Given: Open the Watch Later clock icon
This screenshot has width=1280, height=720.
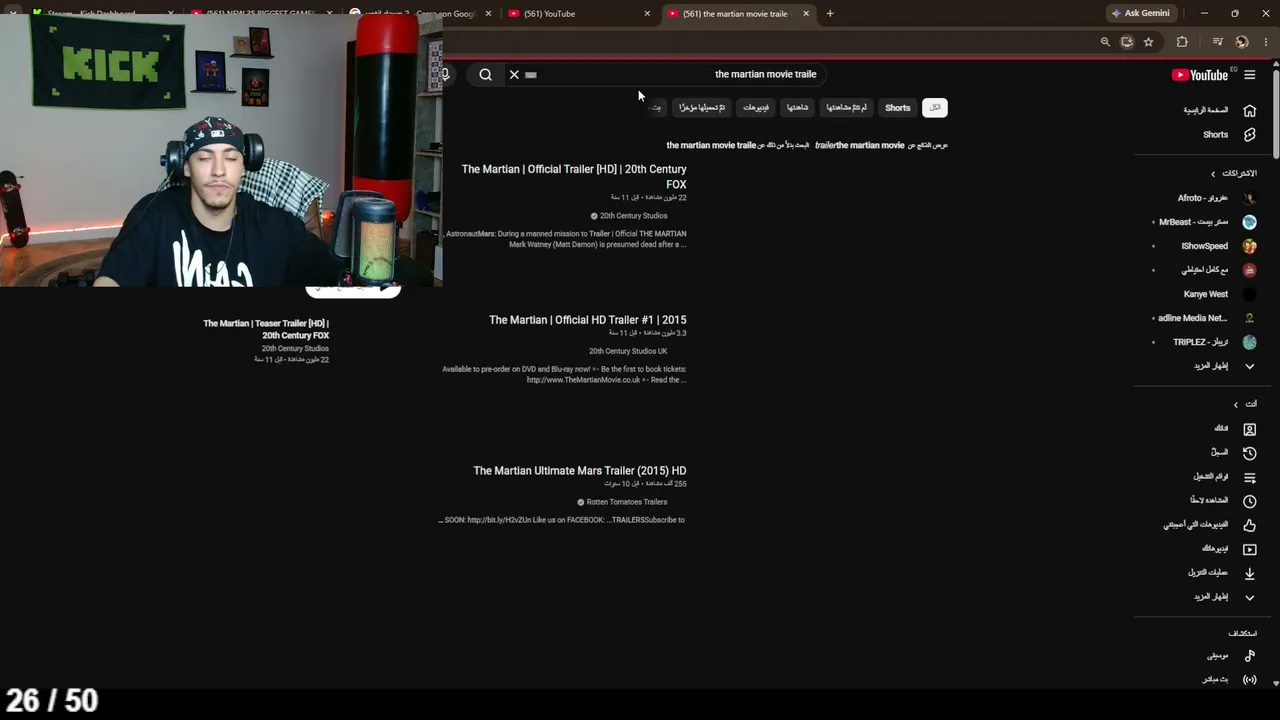Looking at the screenshot, I should tap(1249, 501).
